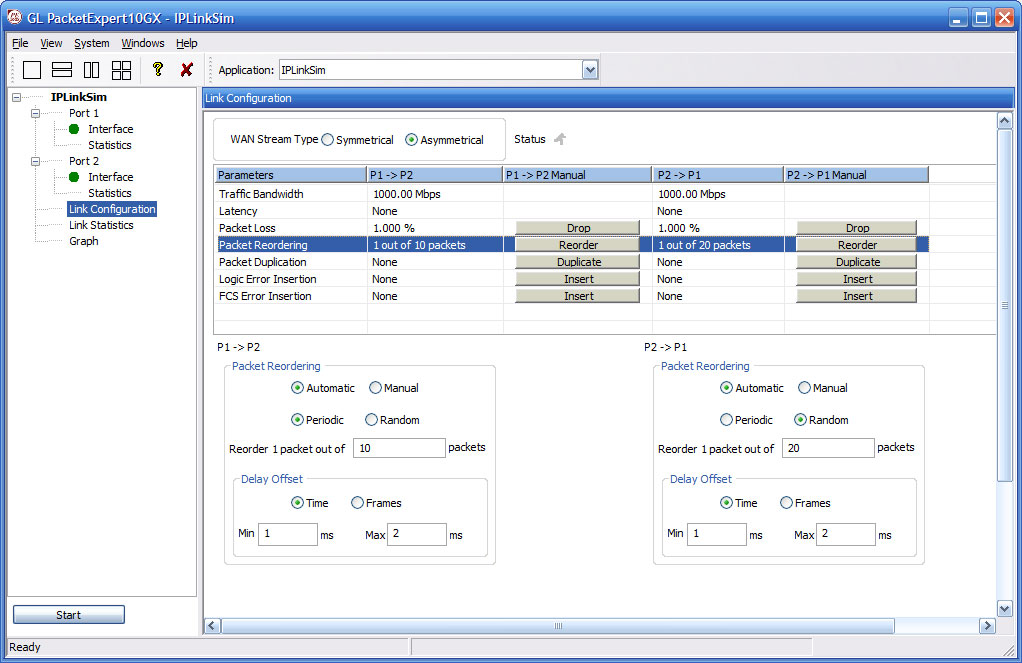The height and width of the screenshot is (663, 1022).
Task: Open Statistics under Port 2
Action: tap(110, 193)
